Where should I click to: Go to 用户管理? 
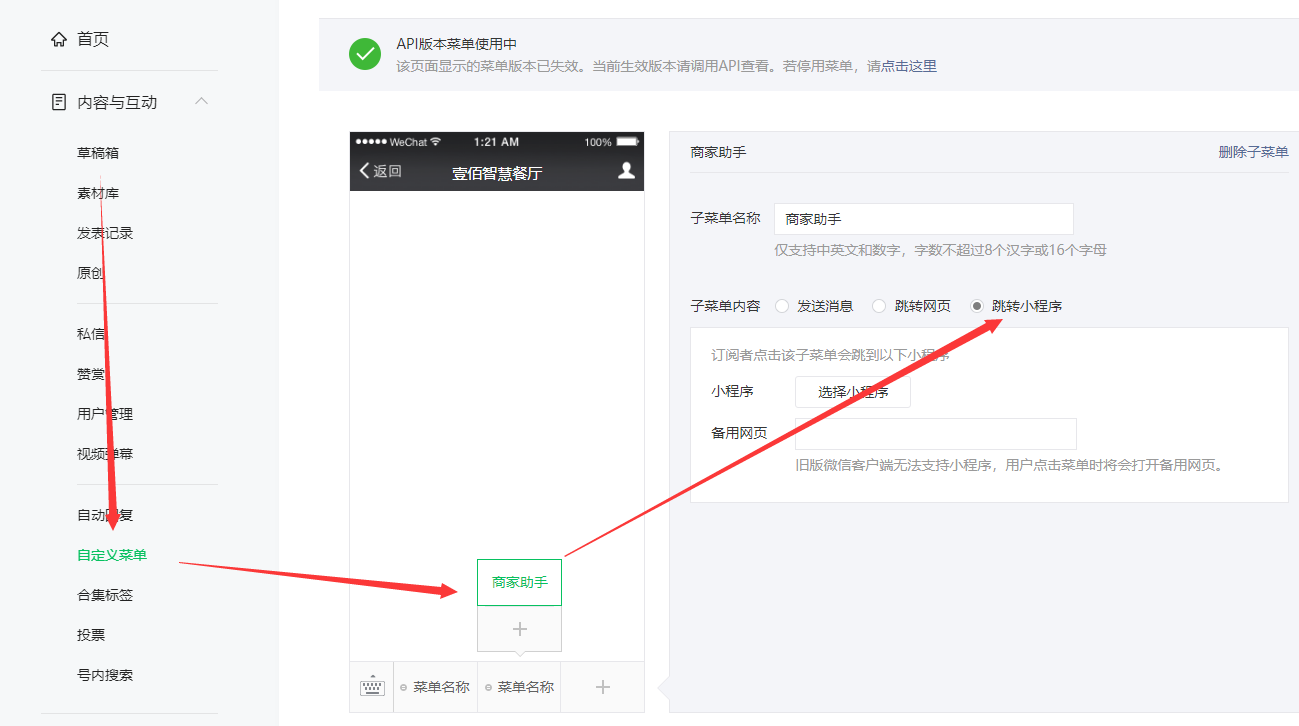[105, 414]
